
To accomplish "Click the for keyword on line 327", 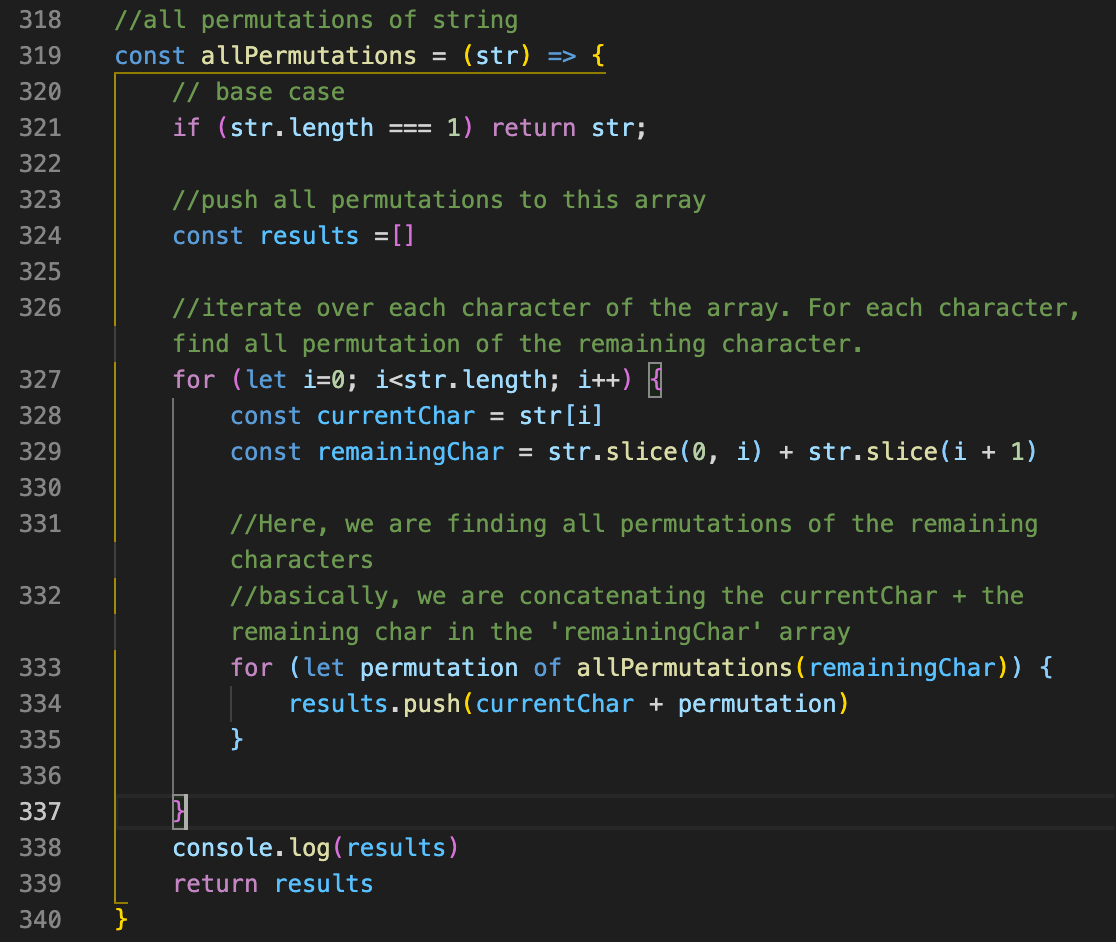I will tap(194, 379).
